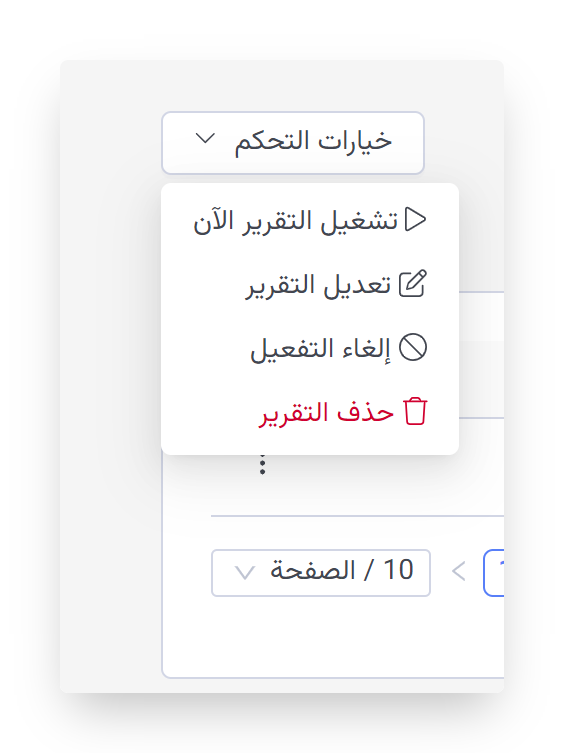Select تشغيل التقرير الآن menu entry
Image resolution: width=564 pixels, height=753 pixels.
click(310, 220)
